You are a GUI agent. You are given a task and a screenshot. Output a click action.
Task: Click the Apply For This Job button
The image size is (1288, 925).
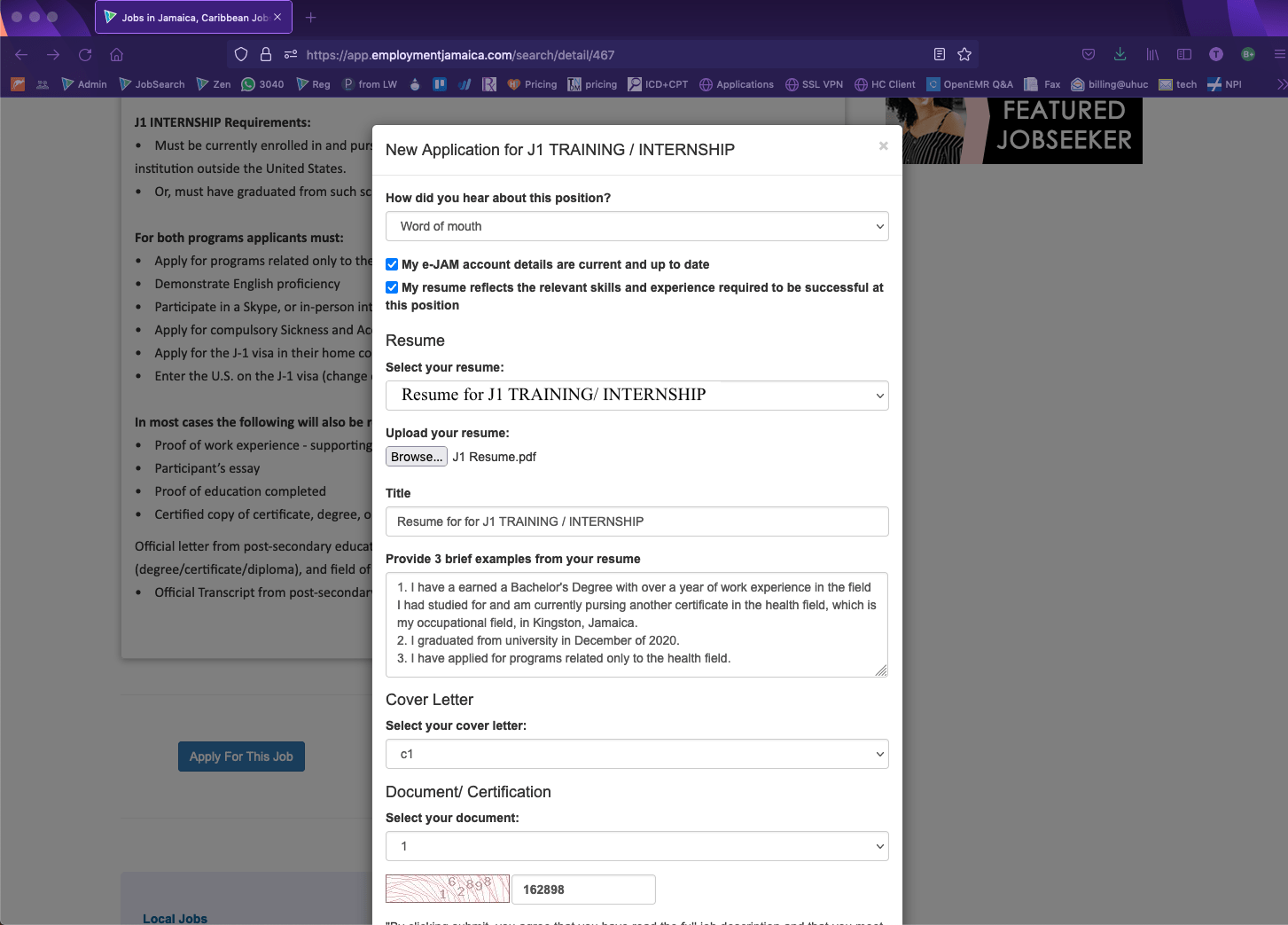pos(241,756)
